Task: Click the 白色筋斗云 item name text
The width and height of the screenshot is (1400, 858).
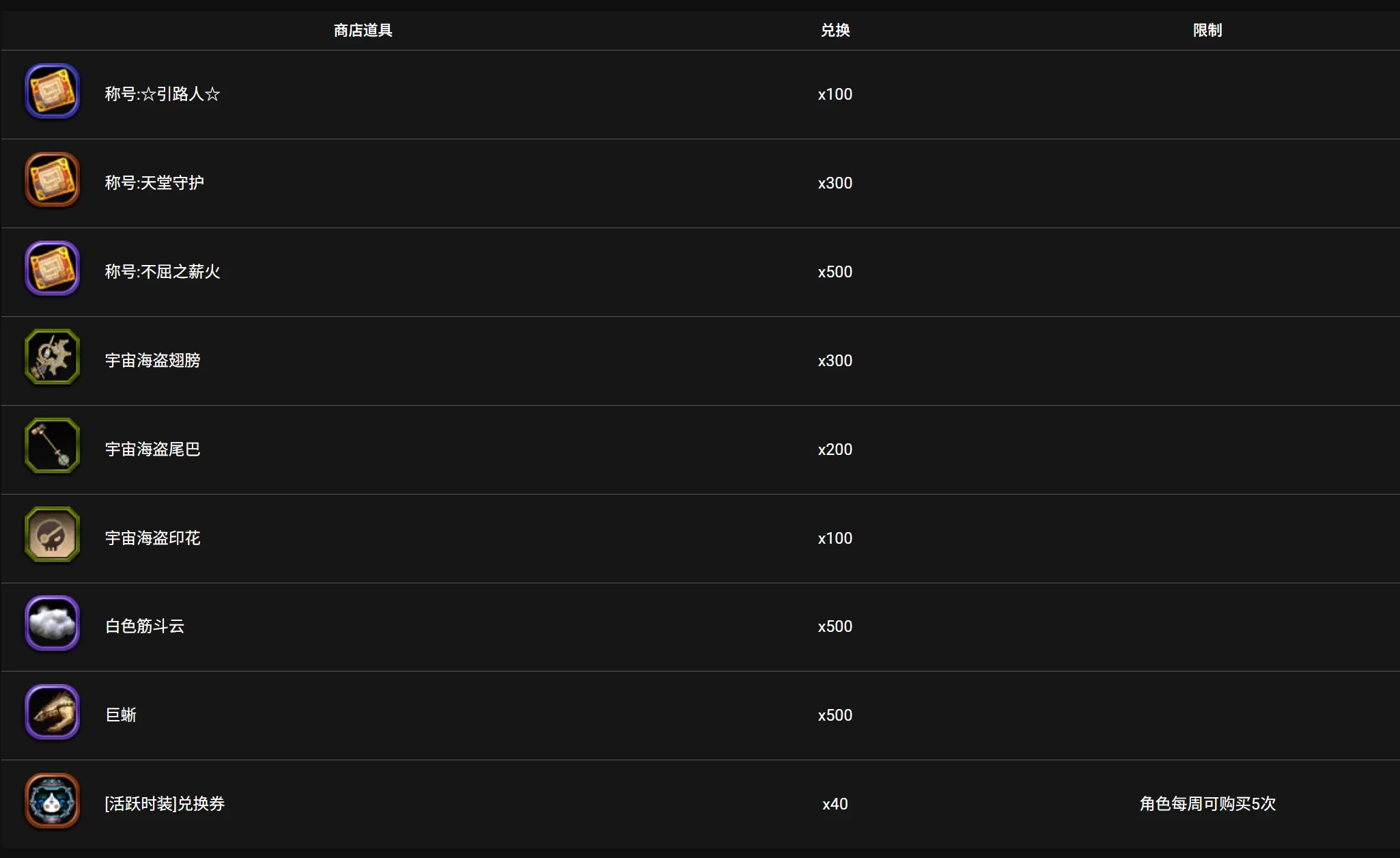Action: (145, 626)
